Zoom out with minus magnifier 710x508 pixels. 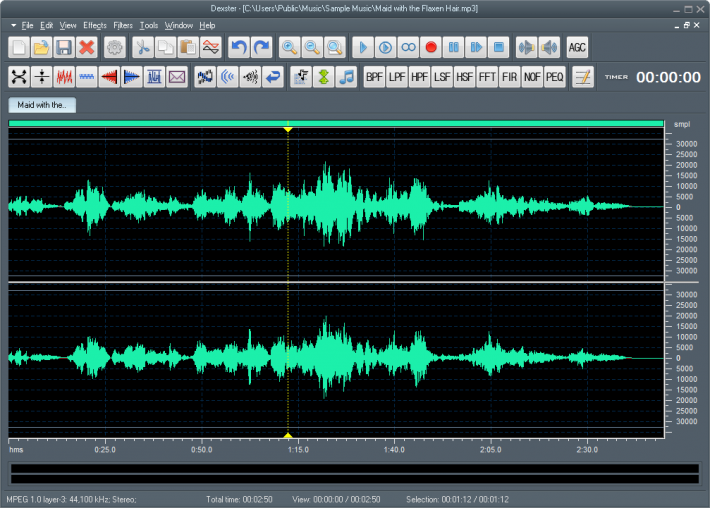point(312,48)
